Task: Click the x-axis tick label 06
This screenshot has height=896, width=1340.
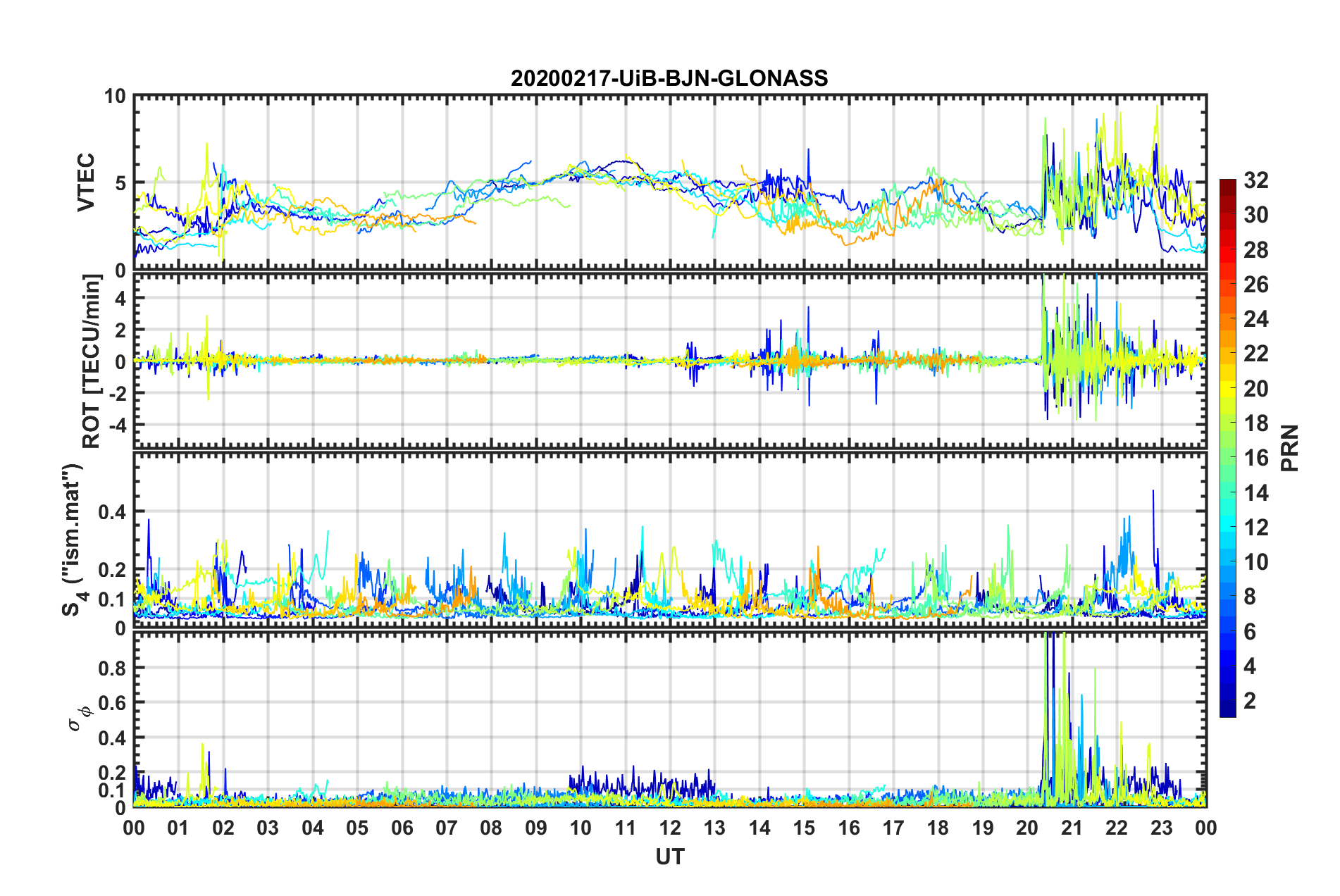Action: click(402, 828)
